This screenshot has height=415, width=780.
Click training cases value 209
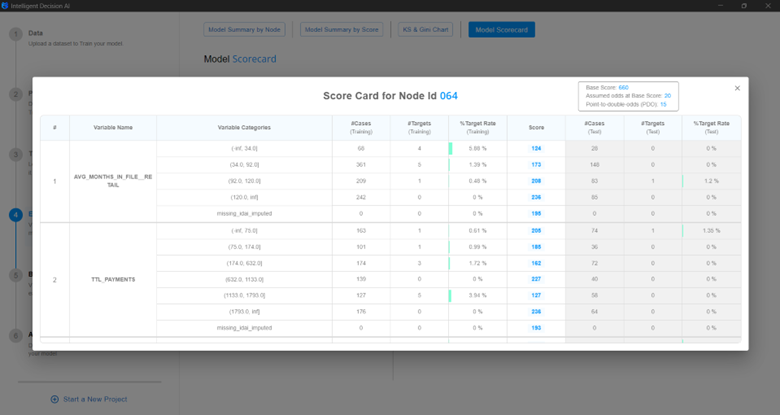(x=361, y=181)
